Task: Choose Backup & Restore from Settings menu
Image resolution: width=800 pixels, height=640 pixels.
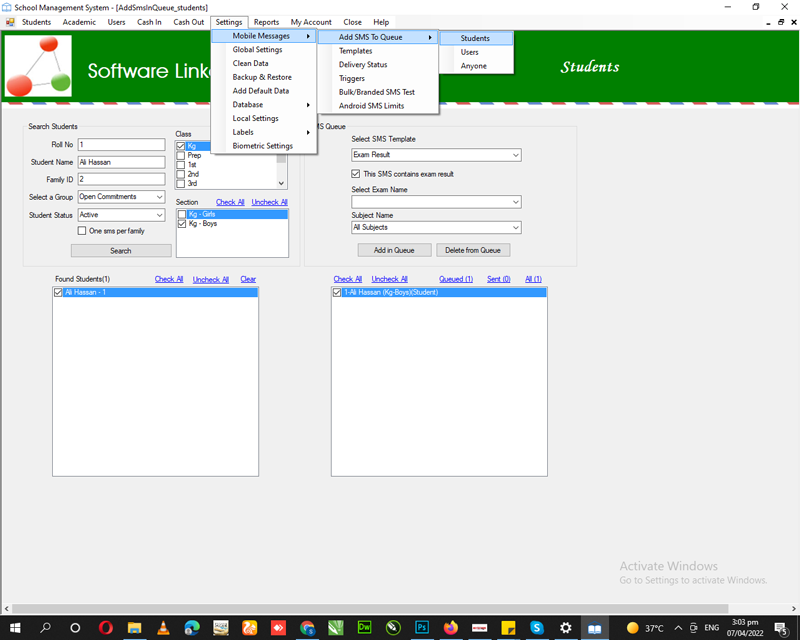Action: (x=262, y=77)
